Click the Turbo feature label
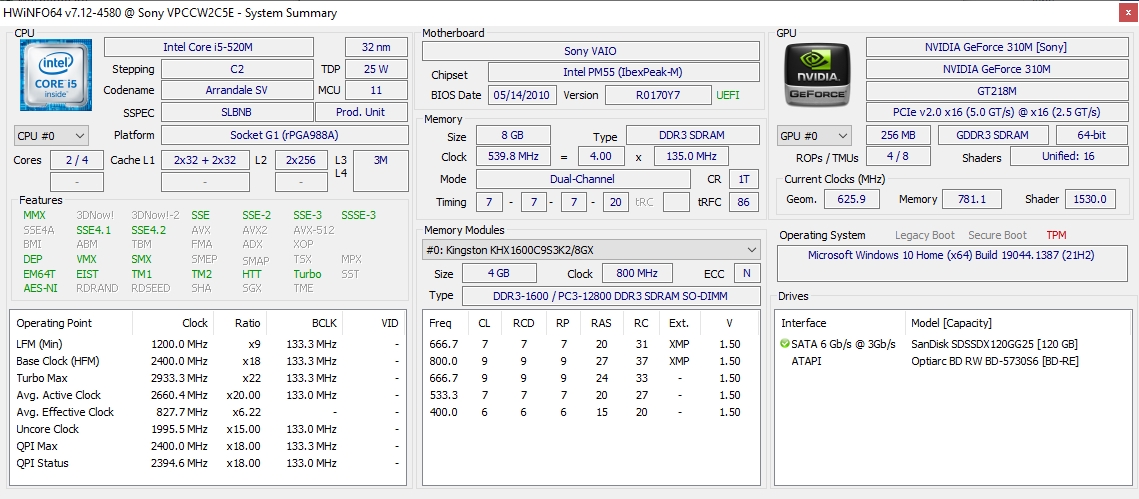The height and width of the screenshot is (499, 1139). (x=307, y=274)
